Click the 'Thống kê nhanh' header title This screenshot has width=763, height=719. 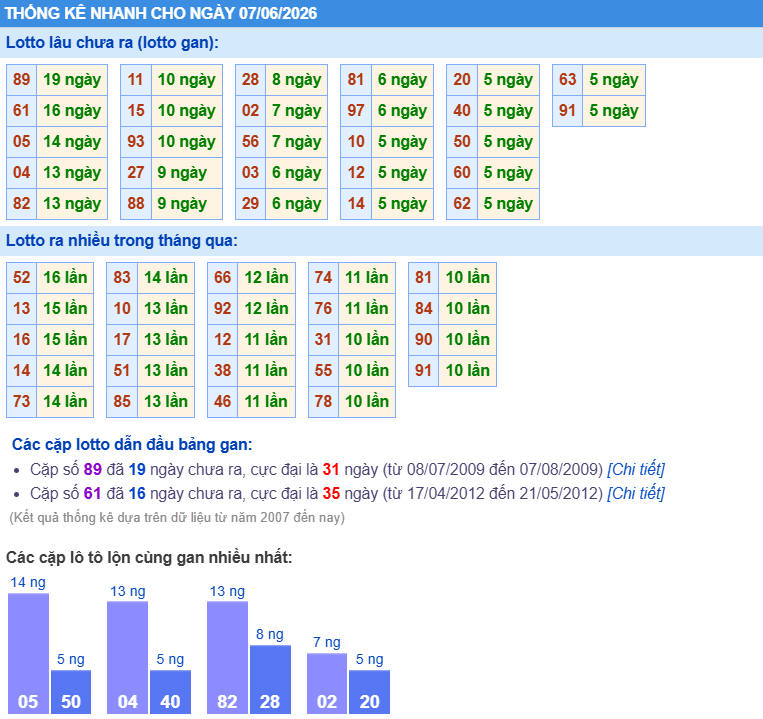point(161,13)
